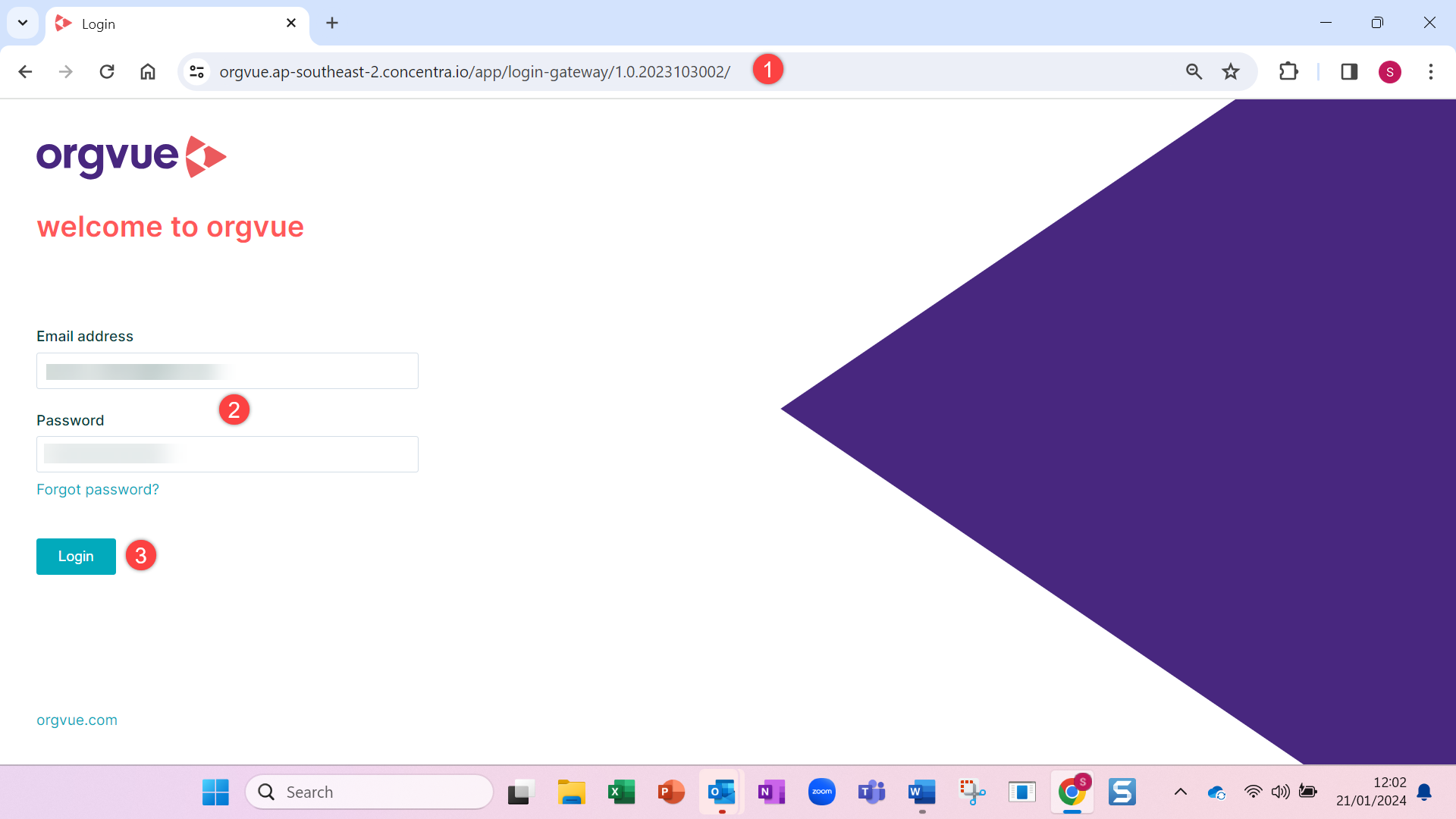The height and width of the screenshot is (819, 1456).
Task: Click the browser forward arrow
Action: (66, 71)
